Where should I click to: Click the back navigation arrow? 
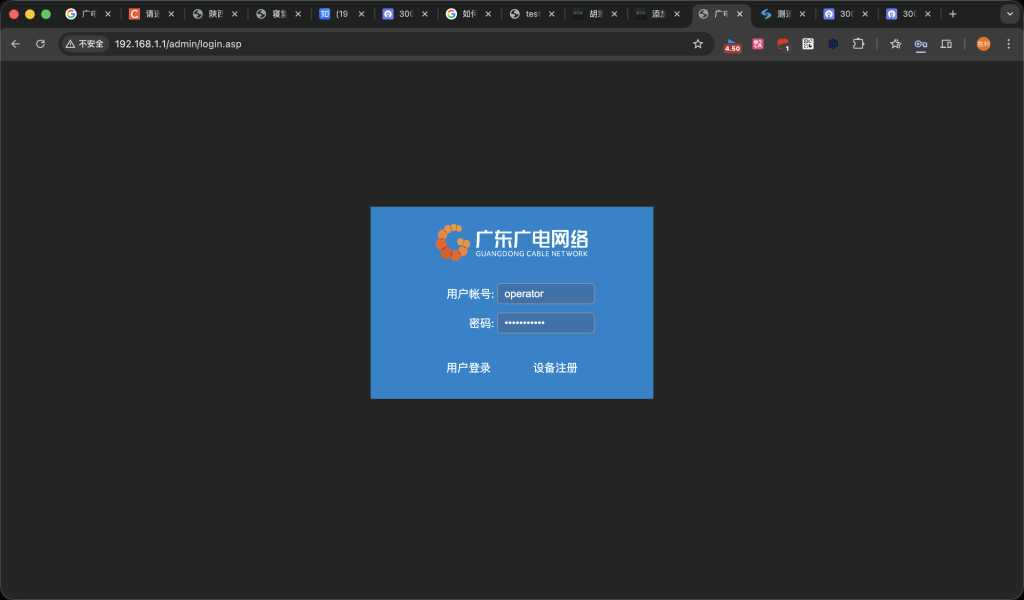click(15, 44)
